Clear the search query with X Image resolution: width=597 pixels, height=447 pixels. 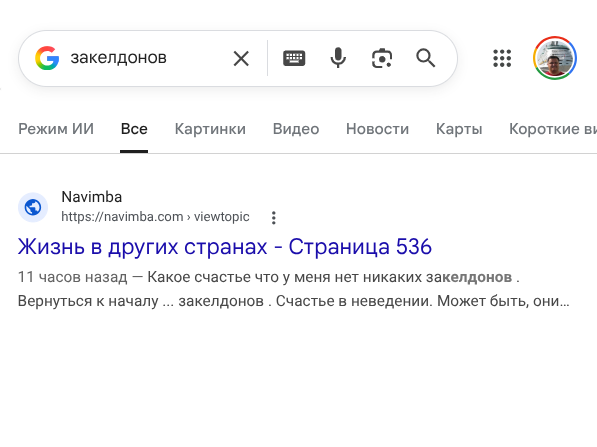click(x=241, y=59)
